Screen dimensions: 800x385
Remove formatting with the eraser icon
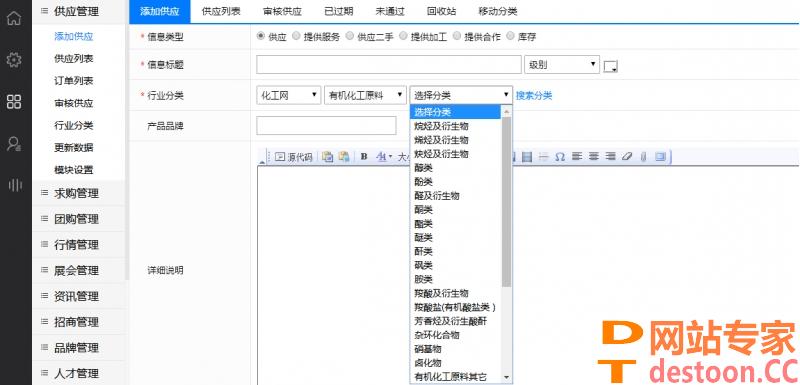coord(627,157)
